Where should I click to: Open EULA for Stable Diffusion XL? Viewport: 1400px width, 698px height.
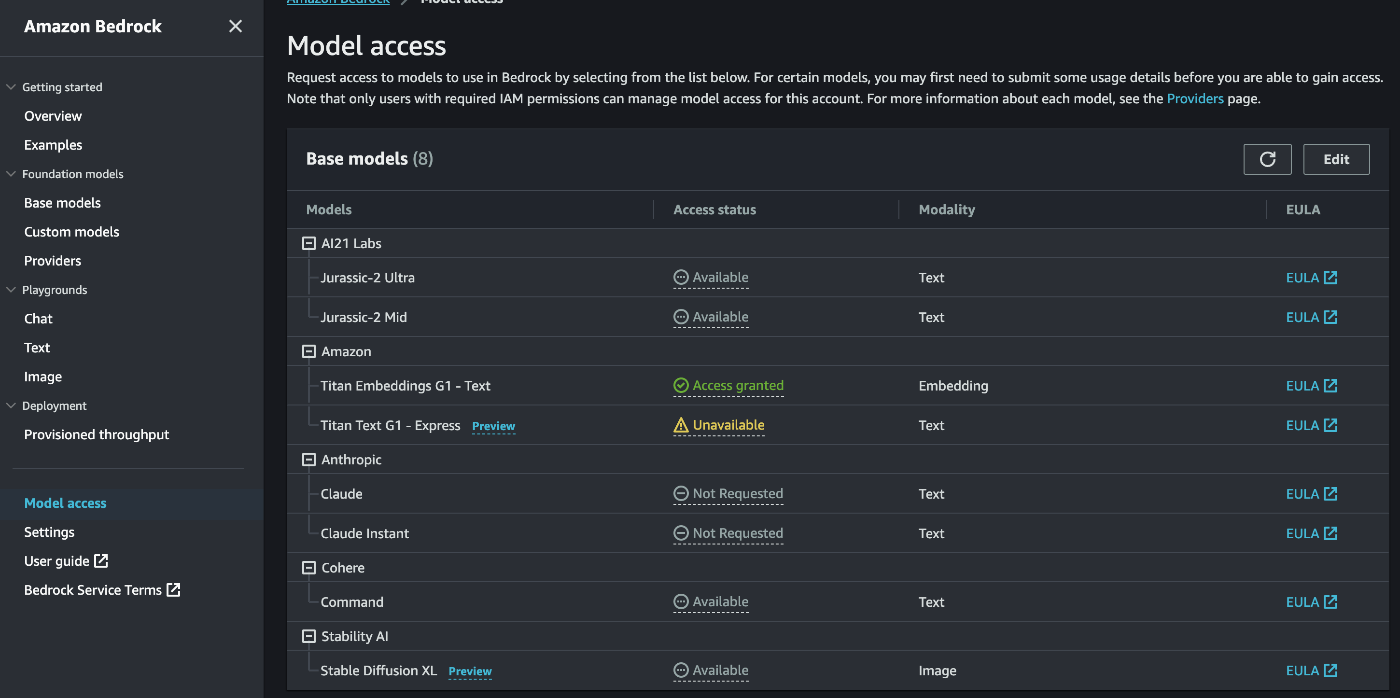point(1311,671)
